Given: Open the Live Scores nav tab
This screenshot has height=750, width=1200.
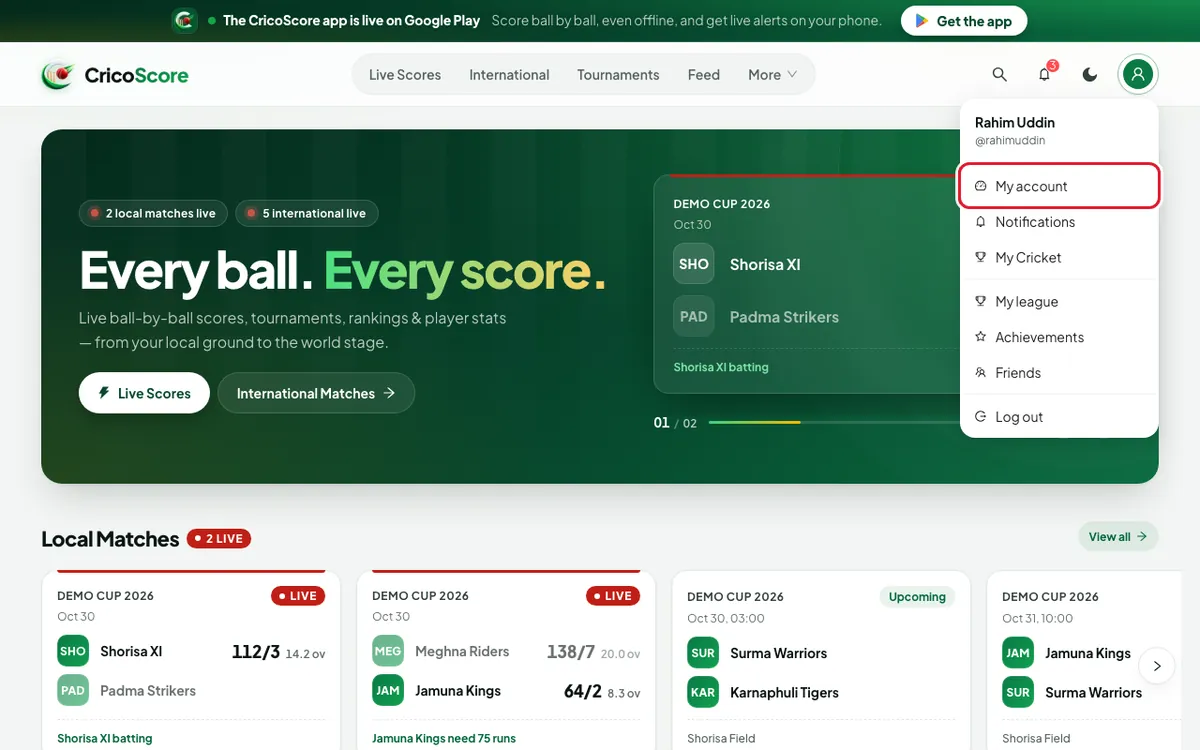Looking at the screenshot, I should [x=405, y=75].
